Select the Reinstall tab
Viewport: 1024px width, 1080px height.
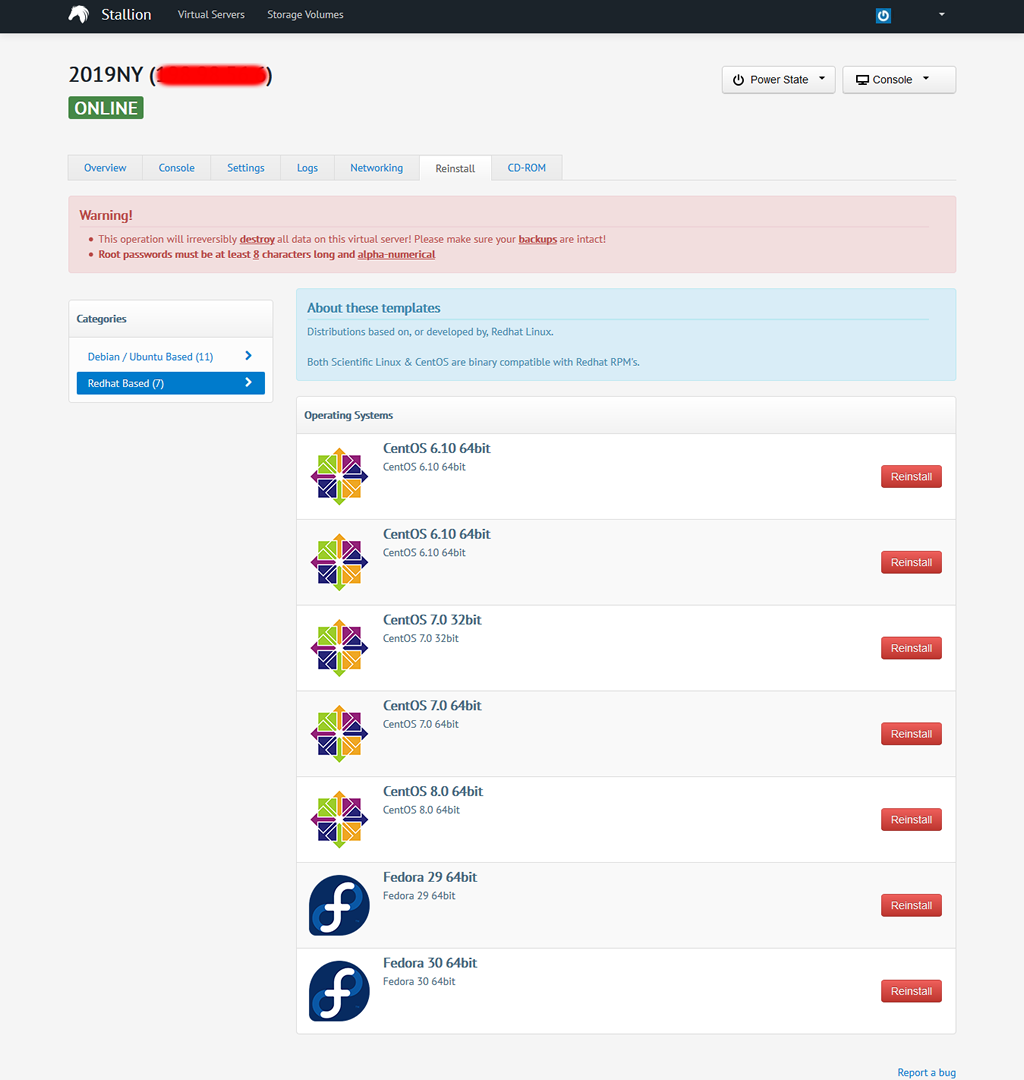455,168
